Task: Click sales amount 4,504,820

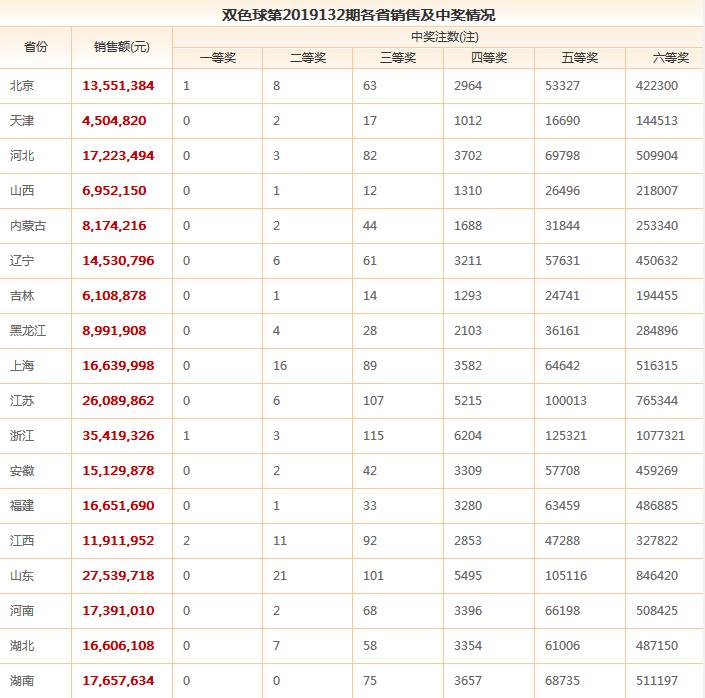Action: click(x=114, y=121)
